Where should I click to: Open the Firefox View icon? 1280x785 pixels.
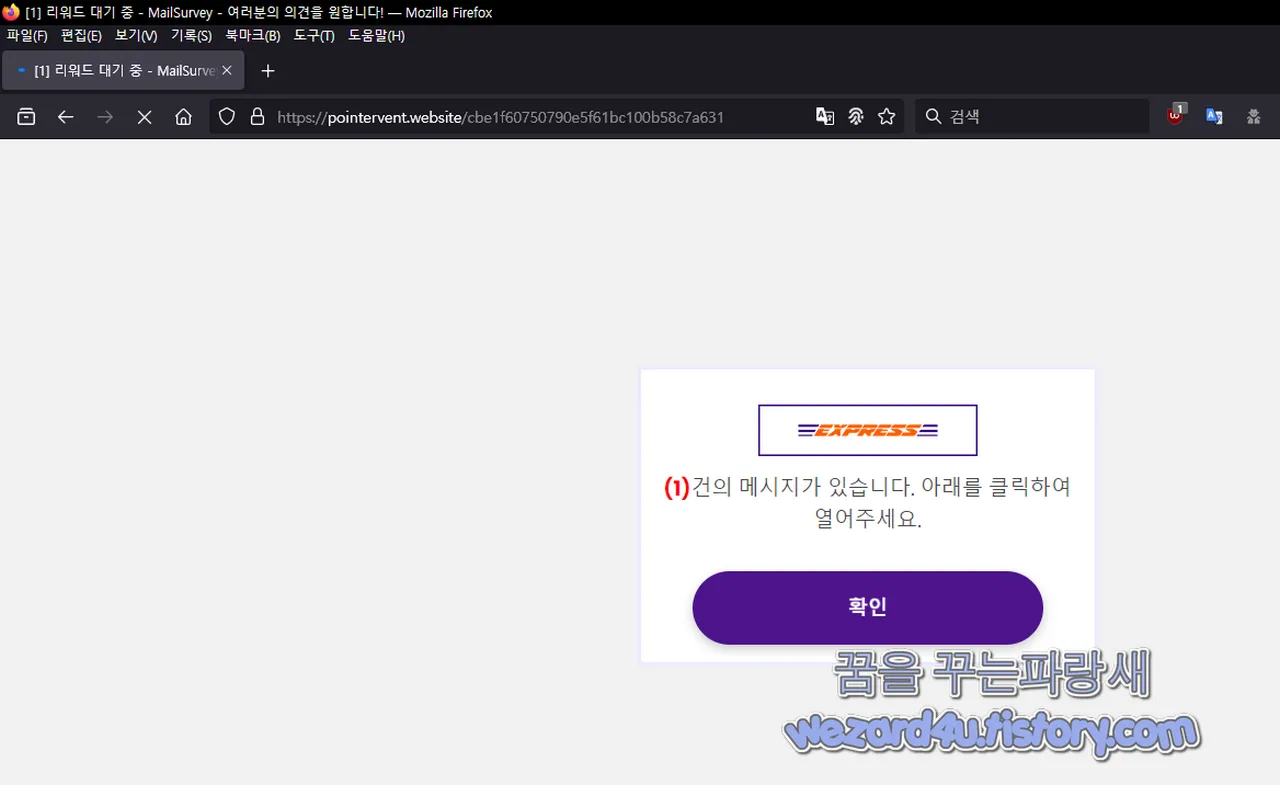[27, 117]
